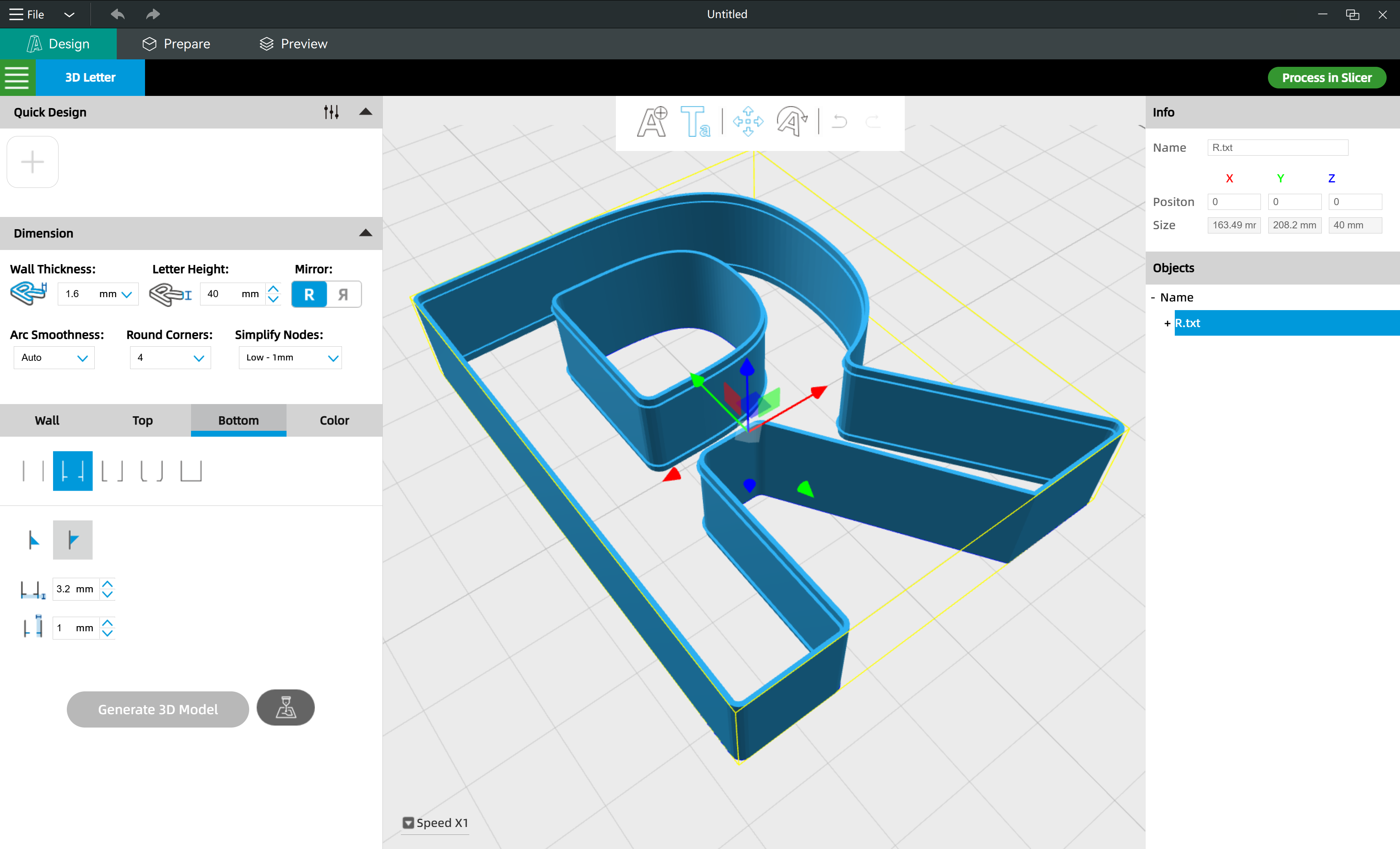The height and width of the screenshot is (849, 1400).
Task: Edit the 3.2 mm ledge width field
Action: (x=75, y=589)
